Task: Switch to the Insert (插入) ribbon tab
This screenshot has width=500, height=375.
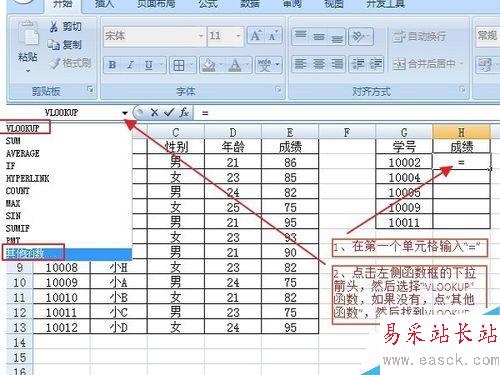Action: pos(104,4)
